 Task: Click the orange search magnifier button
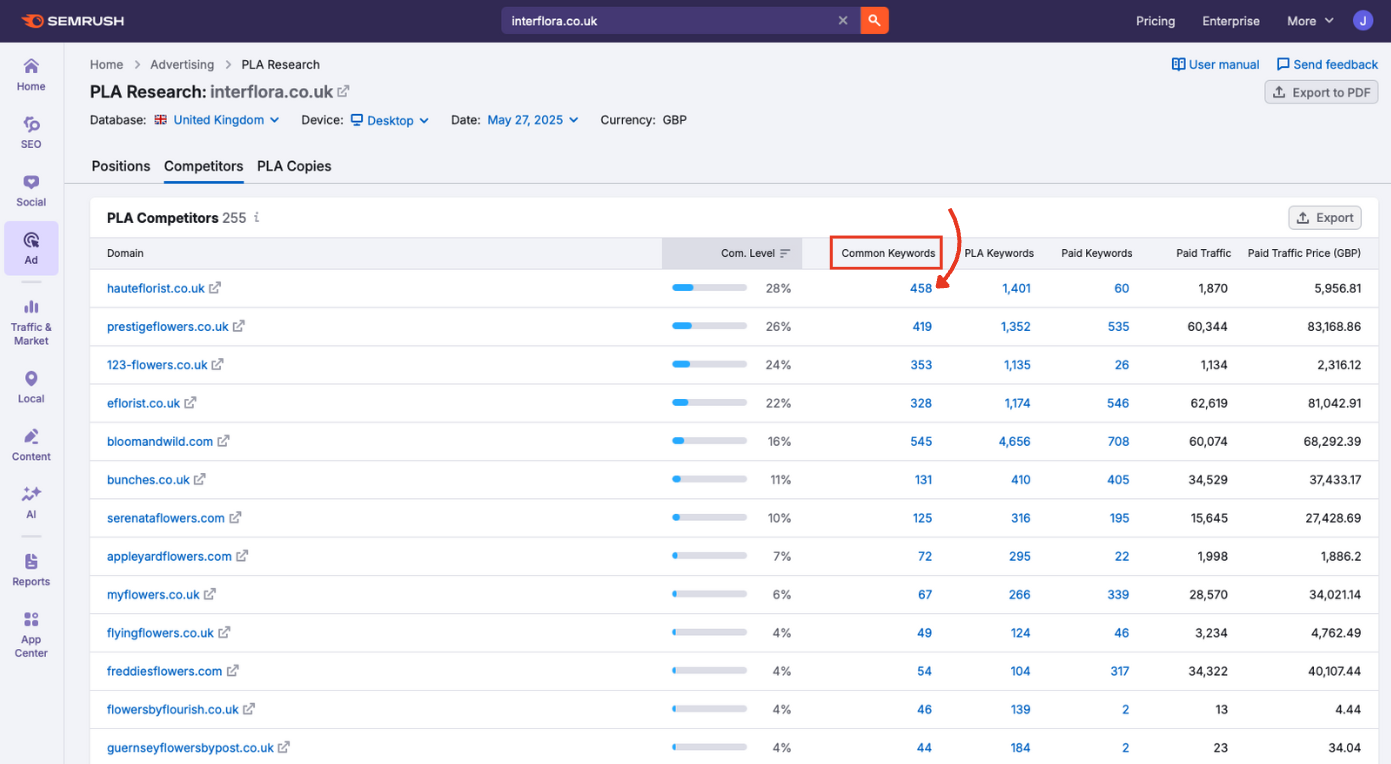tap(874, 20)
